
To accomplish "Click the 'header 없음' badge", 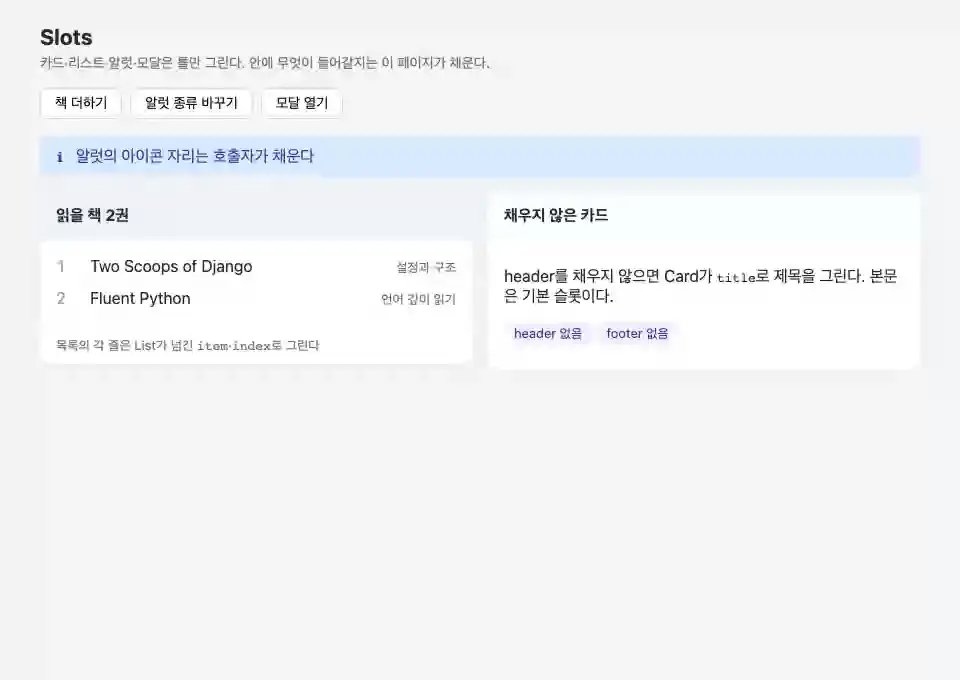I will (x=548, y=334).
